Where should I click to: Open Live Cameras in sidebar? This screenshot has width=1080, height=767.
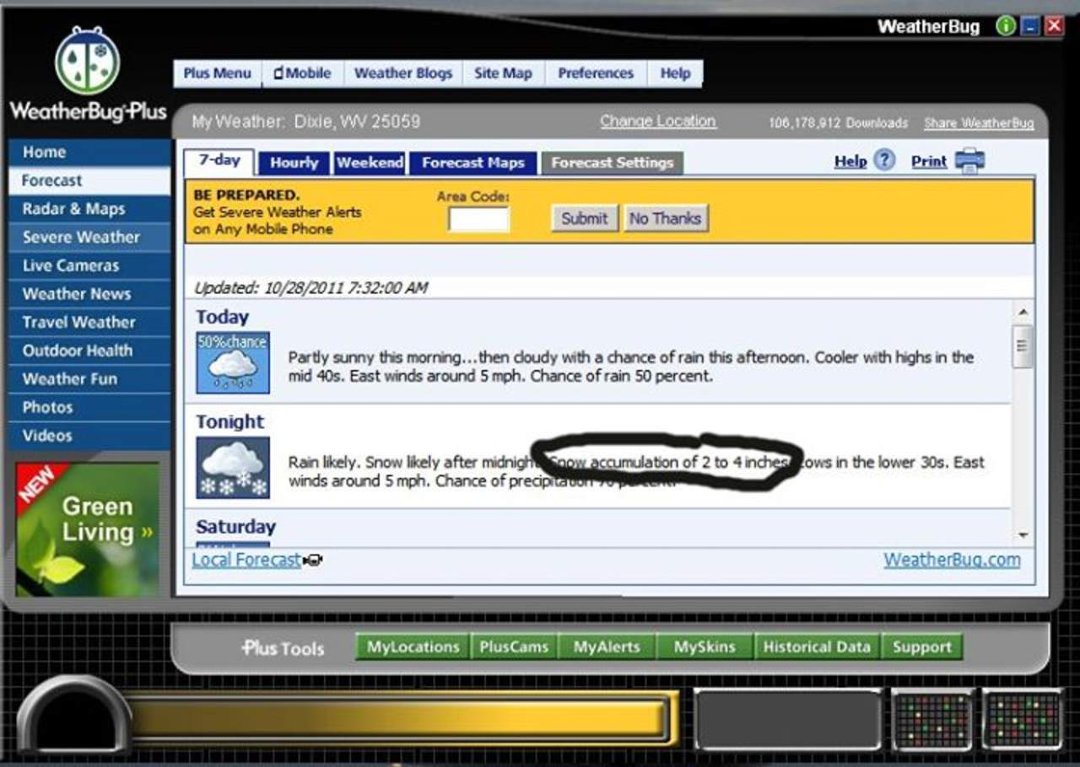(90, 265)
